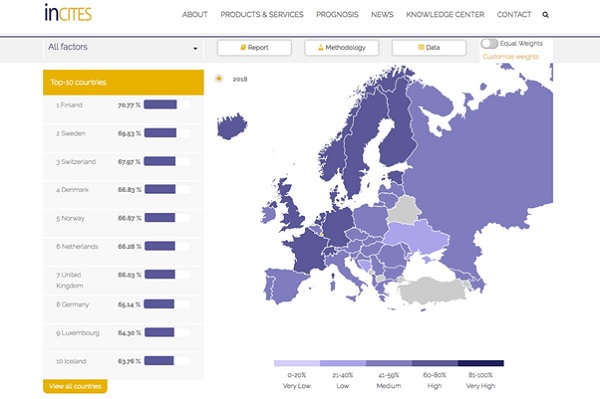Screen dimensions: 600x399
Task: Click the search magnifier icon
Action: click(545, 15)
